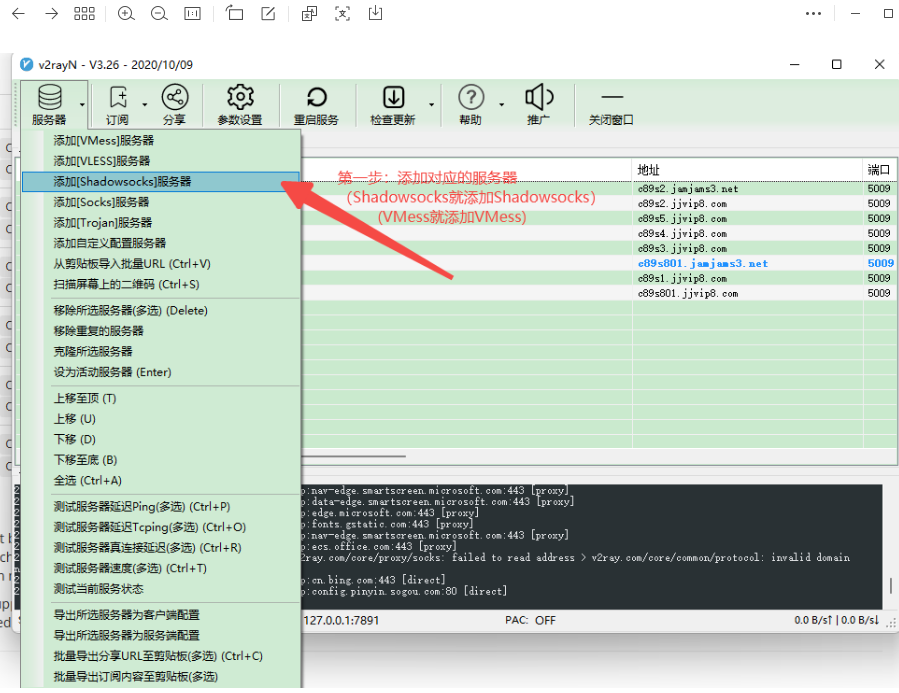Image resolution: width=899 pixels, height=693 pixels.
Task: Select 上移至顶 (T) menu item
Action: pos(161,398)
